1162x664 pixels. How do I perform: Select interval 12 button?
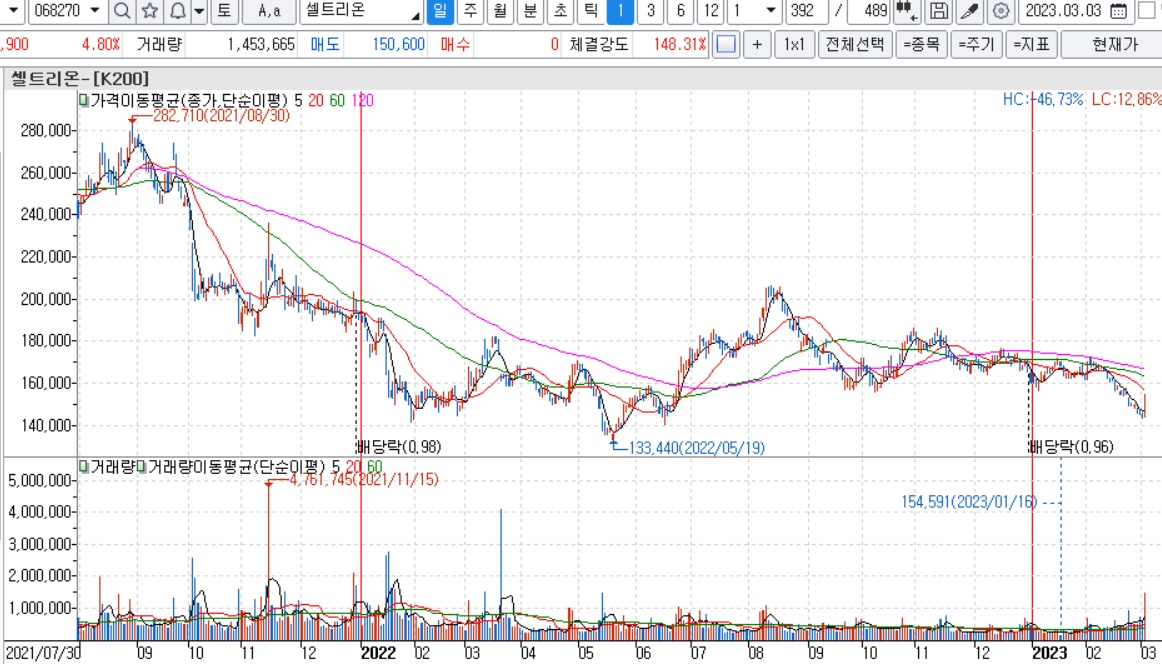tap(711, 10)
